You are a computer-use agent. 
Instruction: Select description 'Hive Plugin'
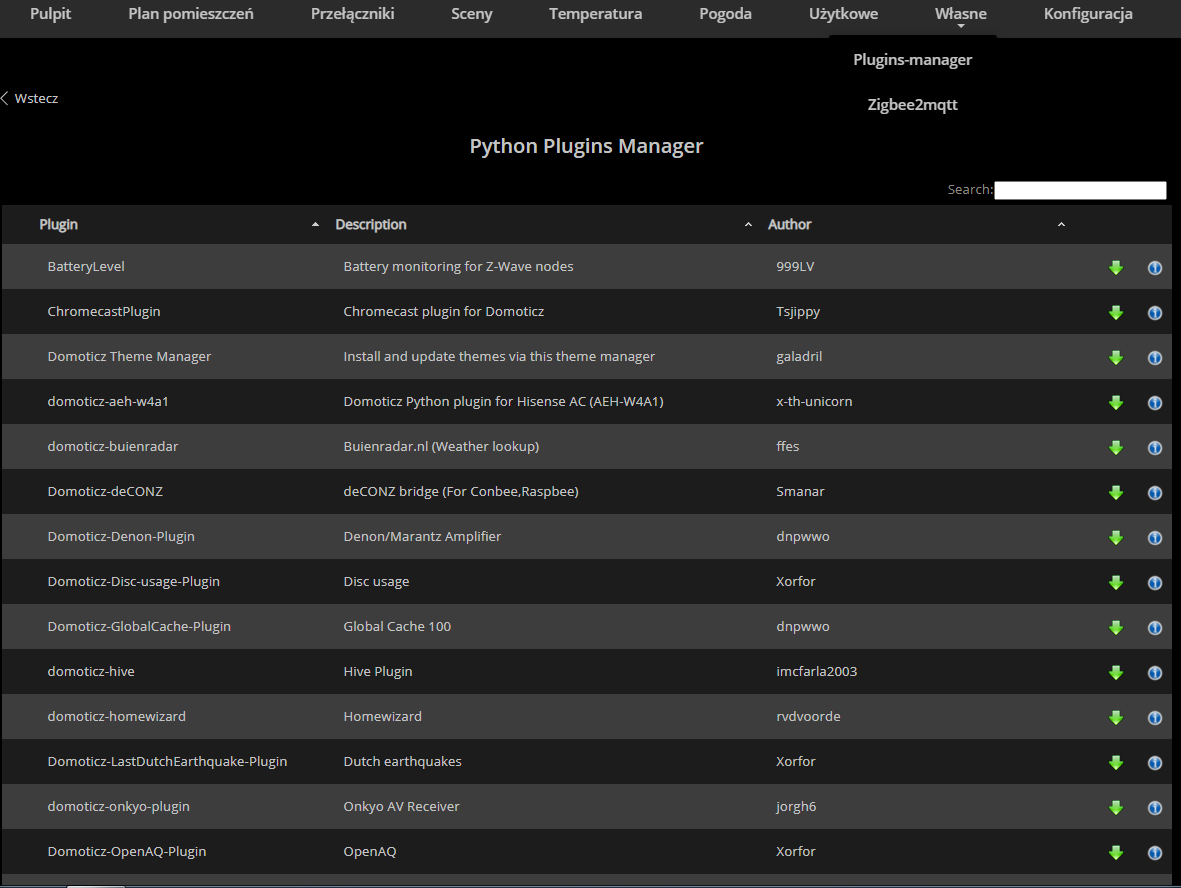click(378, 672)
